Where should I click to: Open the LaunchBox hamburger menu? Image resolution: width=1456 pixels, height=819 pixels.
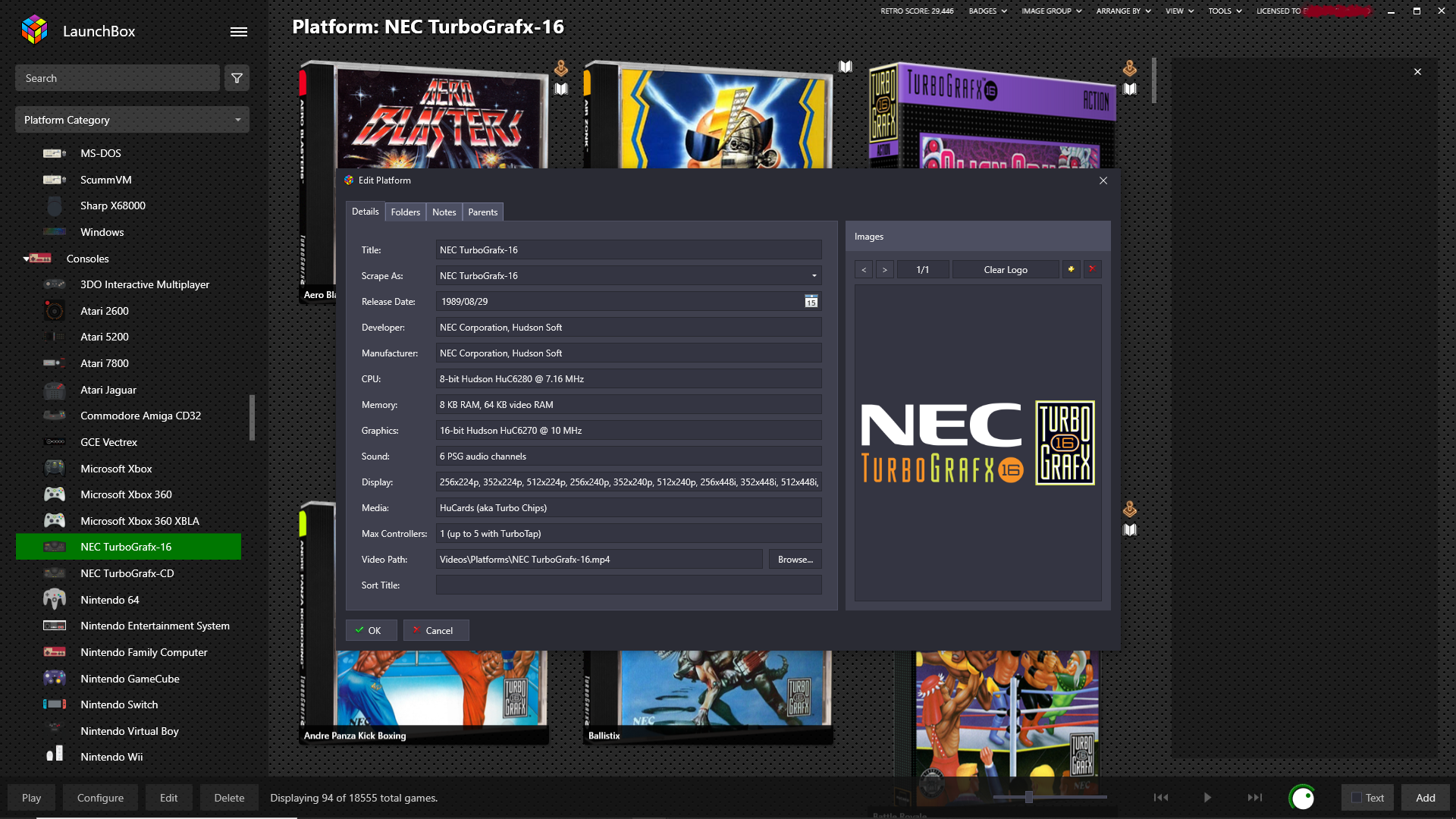[x=239, y=31]
